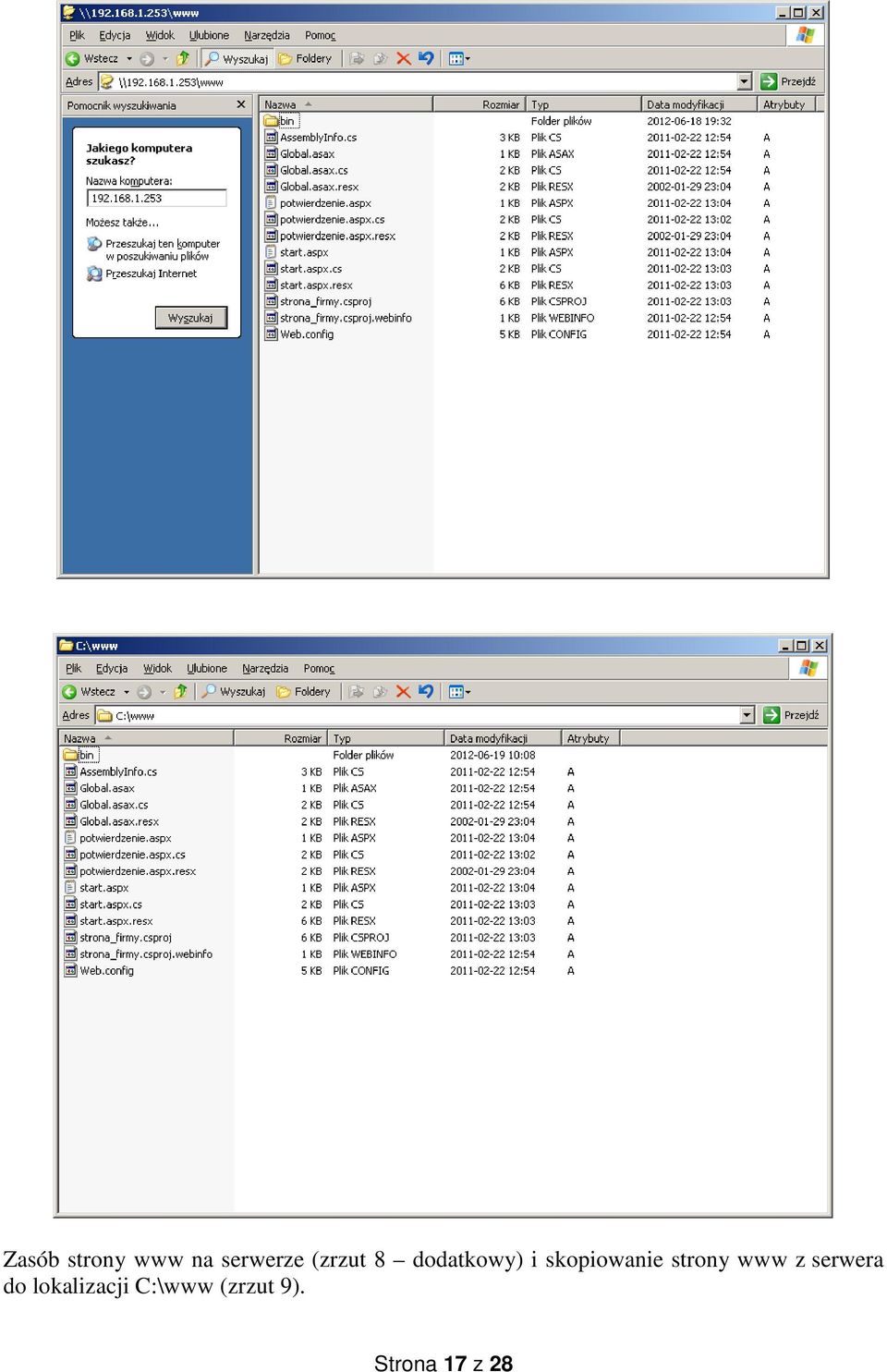Viewport: 887px width, 1372px height.
Task: Sort by Atrybuty column in C:\www window
Action: click(589, 738)
